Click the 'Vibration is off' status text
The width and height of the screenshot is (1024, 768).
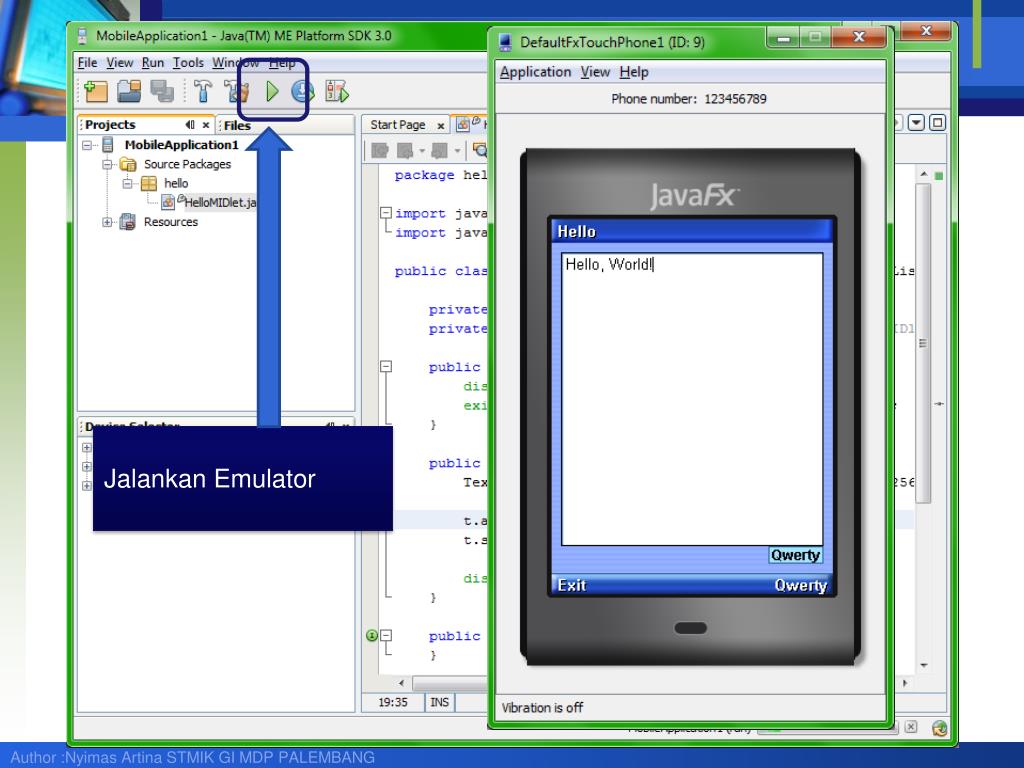(x=542, y=707)
